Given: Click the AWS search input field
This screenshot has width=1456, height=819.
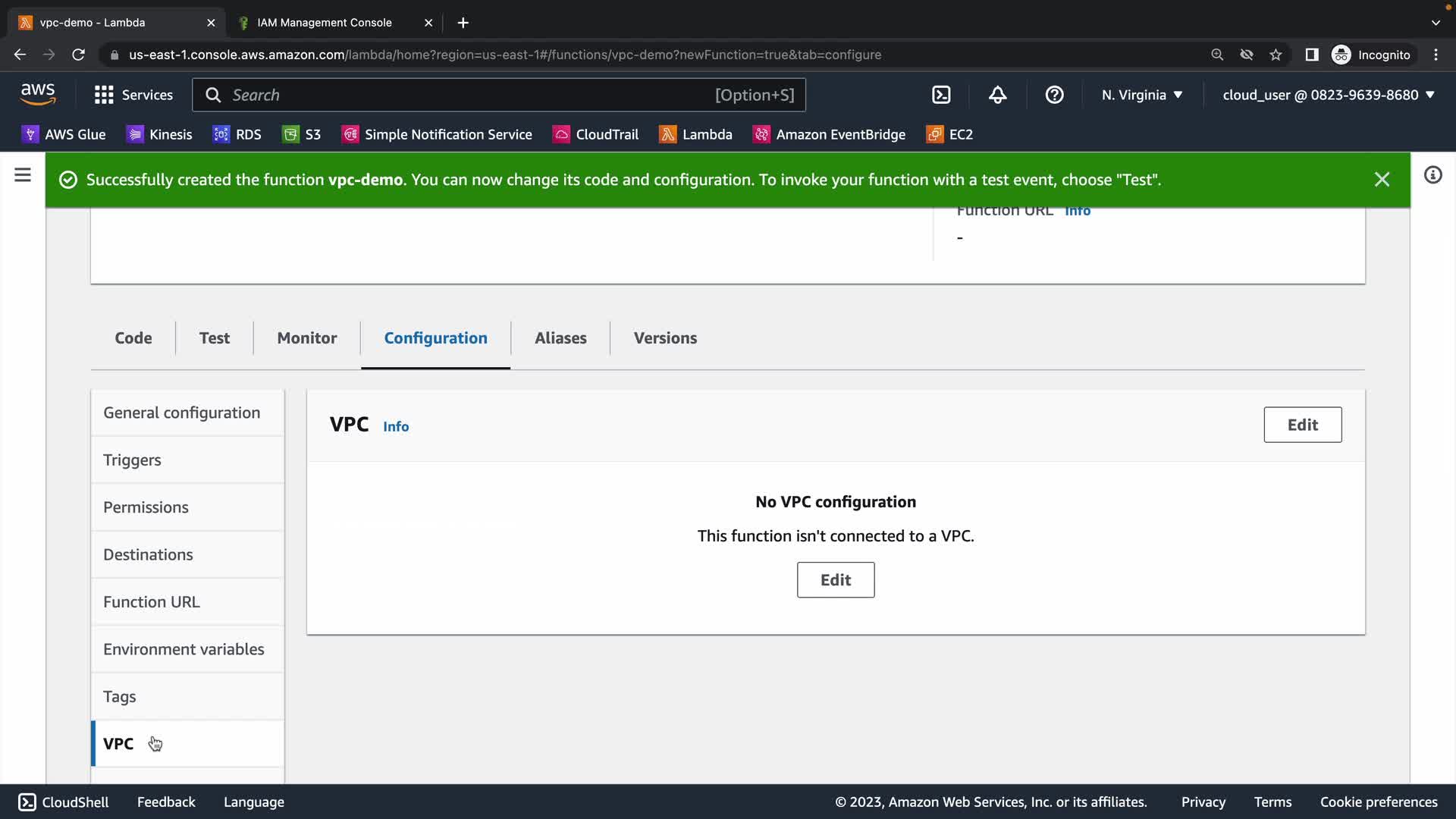Looking at the screenshot, I should pyautogui.click(x=470, y=95).
